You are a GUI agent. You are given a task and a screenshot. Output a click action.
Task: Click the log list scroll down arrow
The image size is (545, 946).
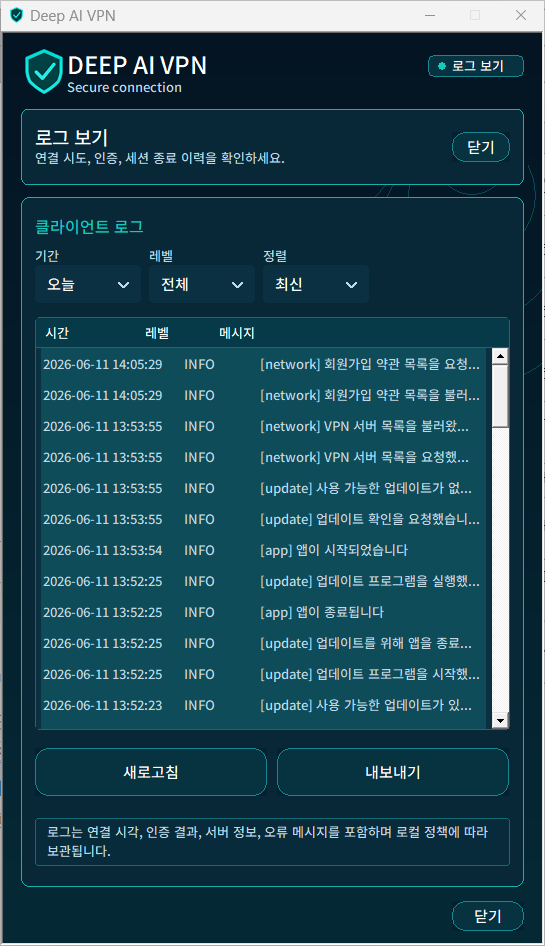coord(500,720)
